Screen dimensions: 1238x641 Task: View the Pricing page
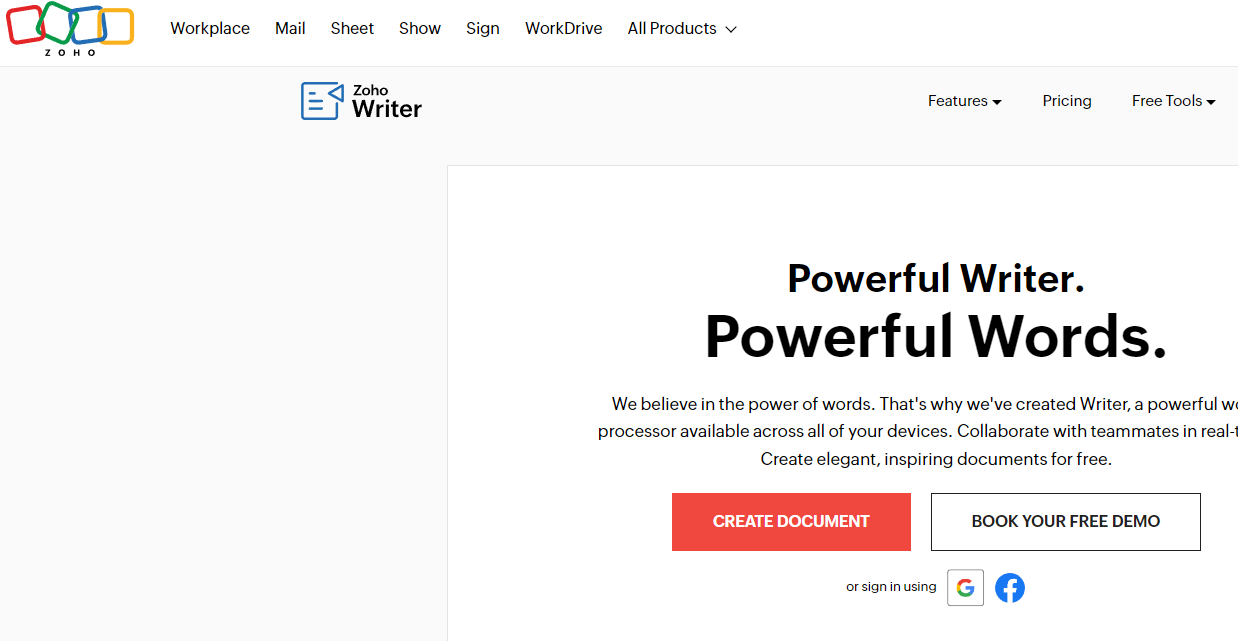1066,100
